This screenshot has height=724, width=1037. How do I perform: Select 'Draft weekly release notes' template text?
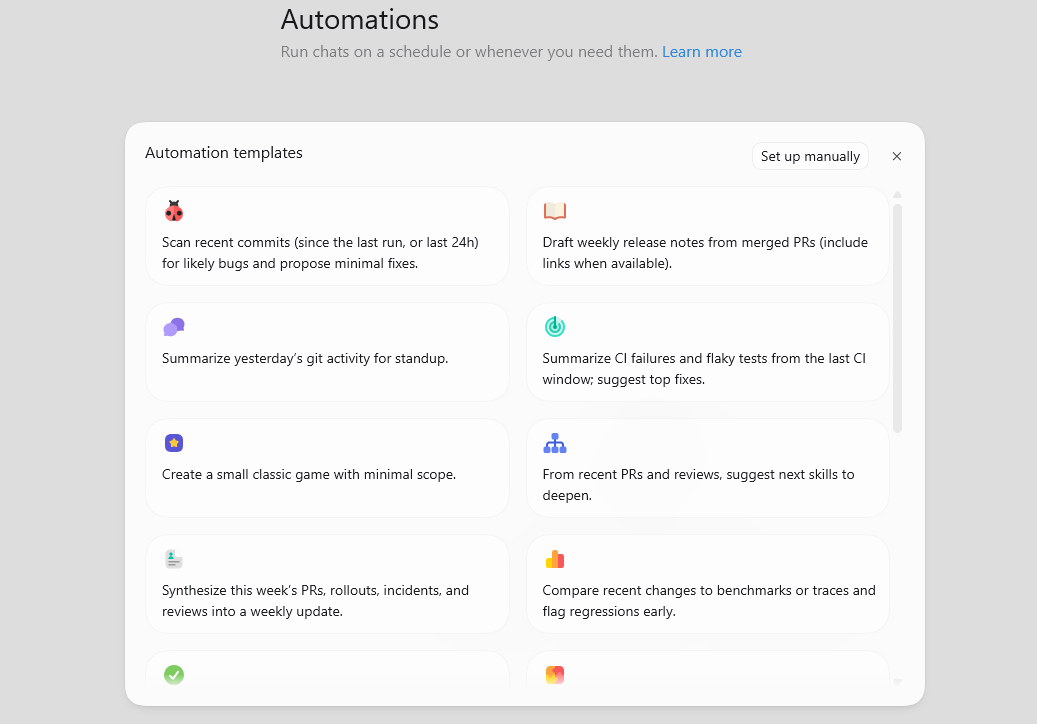(705, 253)
